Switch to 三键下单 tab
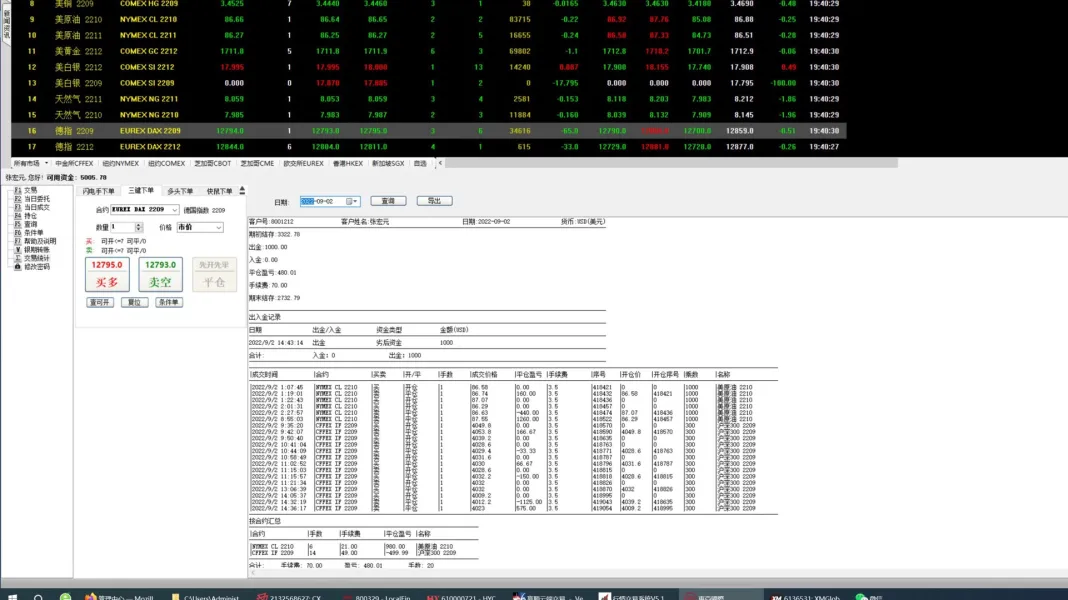This screenshot has height=600, width=1068. (x=141, y=191)
